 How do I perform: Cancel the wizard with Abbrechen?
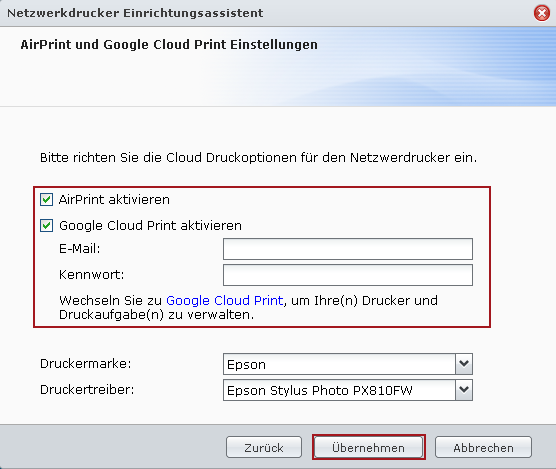(x=483, y=447)
